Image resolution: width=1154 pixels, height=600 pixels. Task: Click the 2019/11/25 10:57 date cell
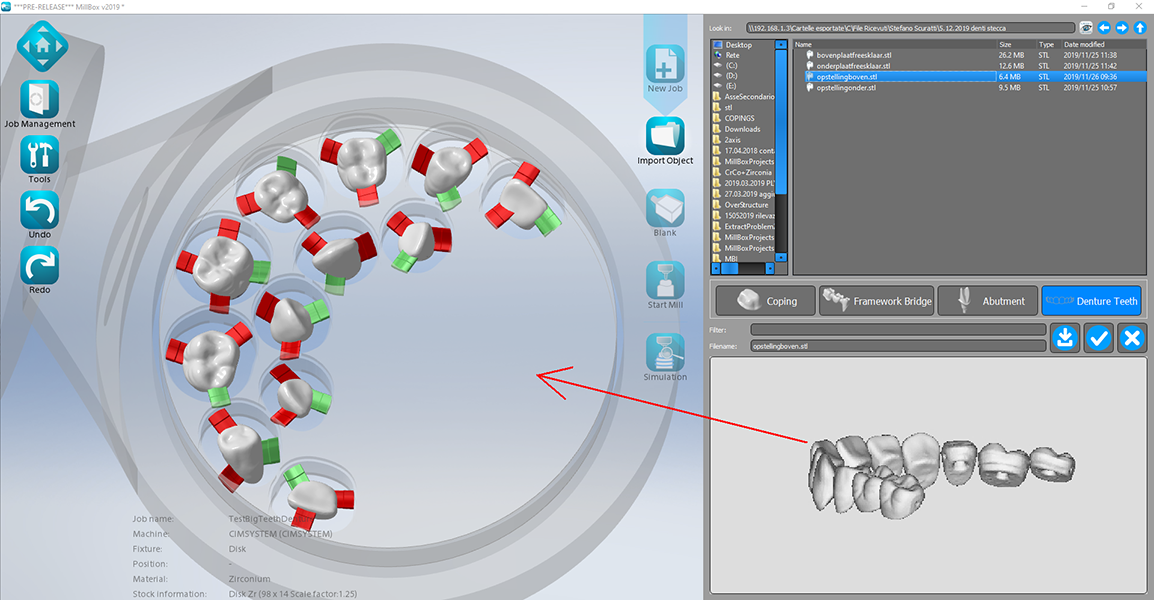coord(1090,88)
